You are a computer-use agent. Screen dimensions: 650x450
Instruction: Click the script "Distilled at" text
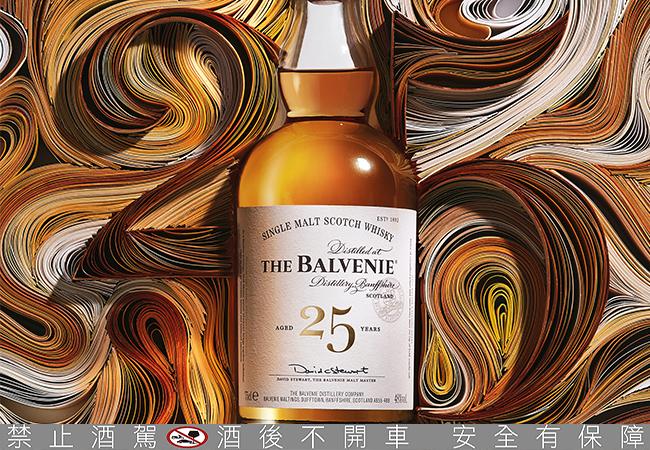pyautogui.click(x=359, y=249)
